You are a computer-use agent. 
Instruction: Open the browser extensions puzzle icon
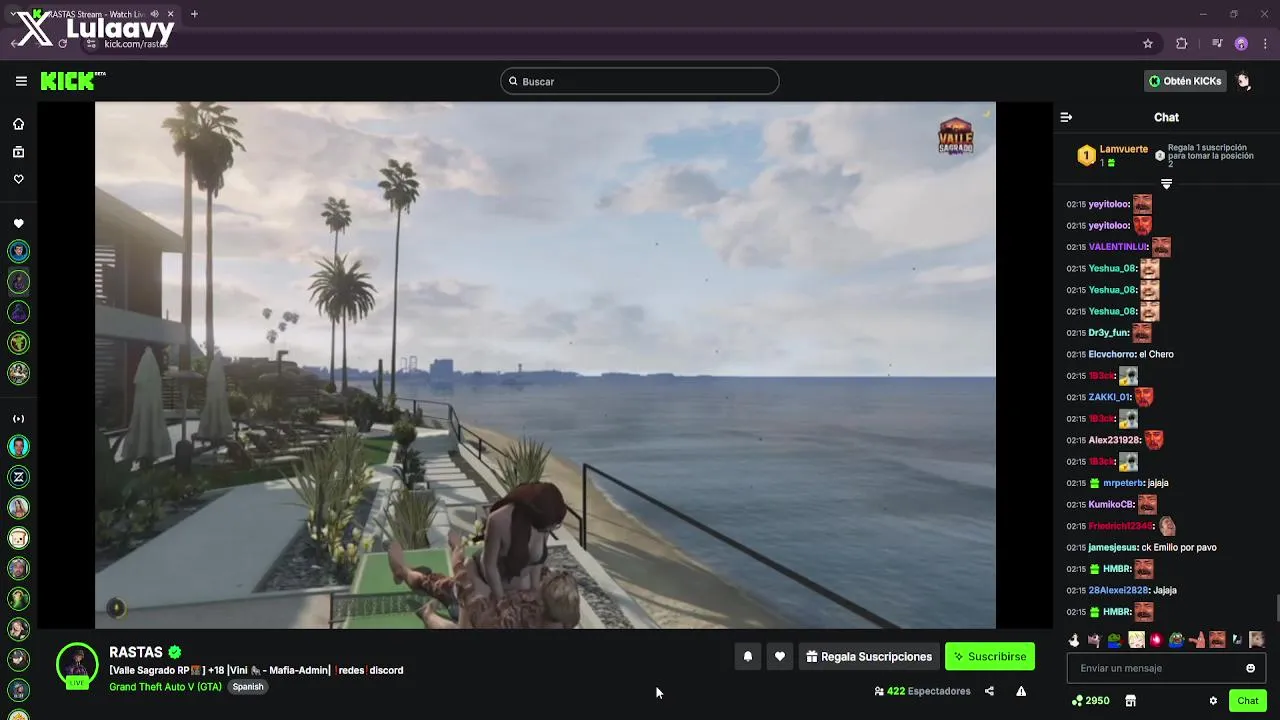click(1182, 43)
